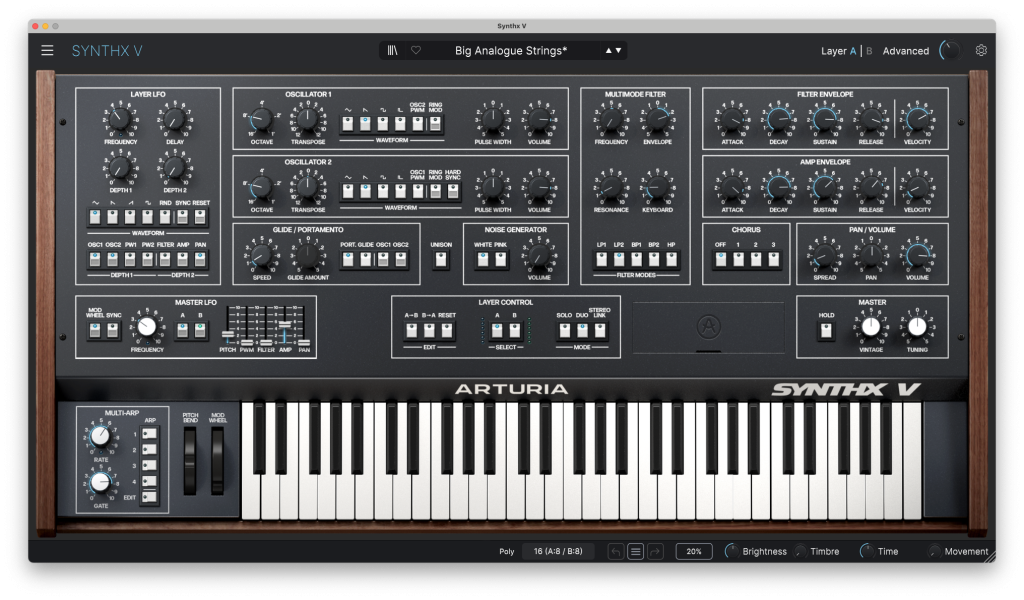Click the Timbre macro knob
The width and height of the screenshot is (1024, 600).
pyautogui.click(x=800, y=552)
